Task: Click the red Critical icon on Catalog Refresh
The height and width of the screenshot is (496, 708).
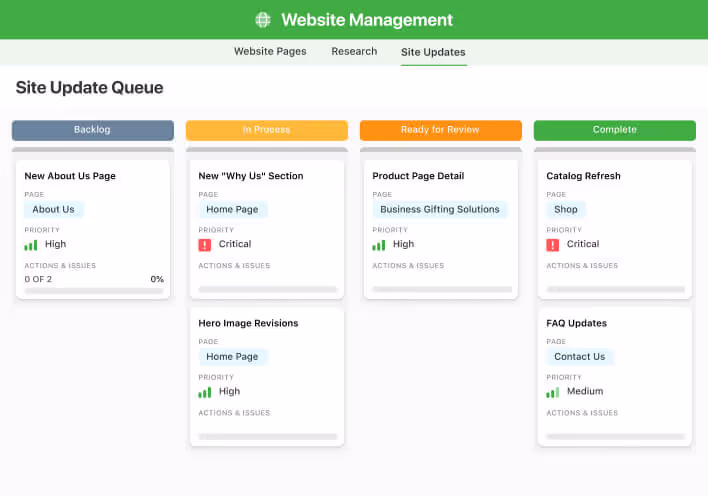Action: coord(553,244)
